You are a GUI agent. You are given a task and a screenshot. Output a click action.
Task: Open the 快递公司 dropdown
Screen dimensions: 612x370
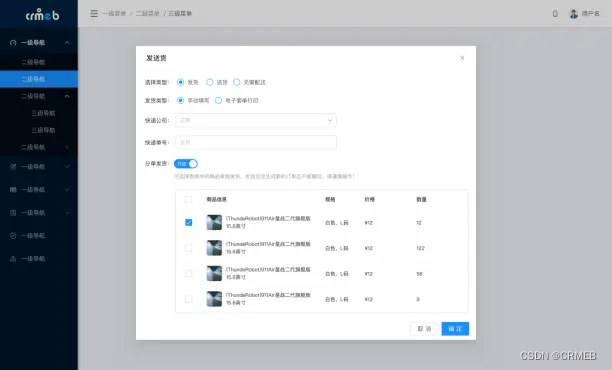coord(256,121)
